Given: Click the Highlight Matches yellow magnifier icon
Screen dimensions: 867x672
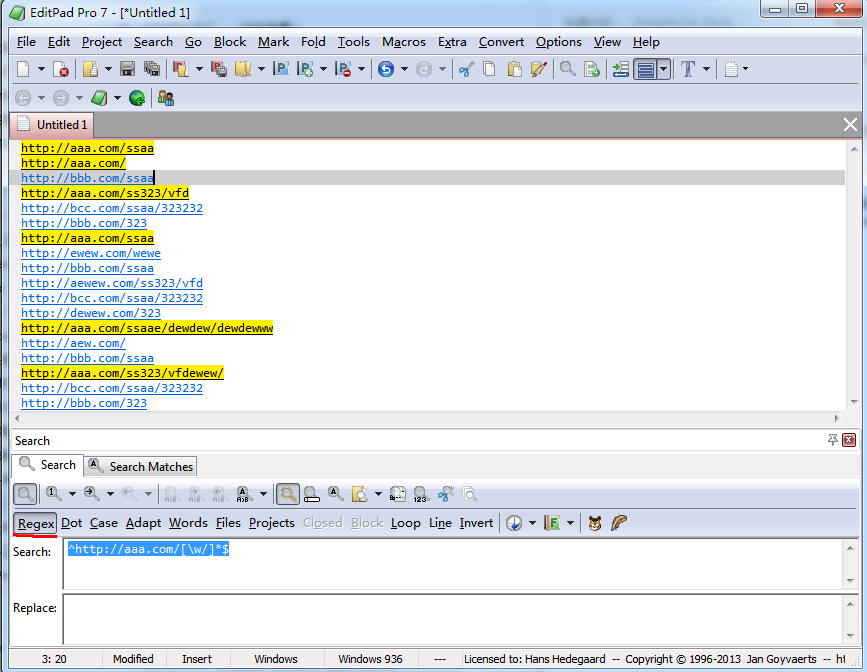Looking at the screenshot, I should click(x=288, y=493).
